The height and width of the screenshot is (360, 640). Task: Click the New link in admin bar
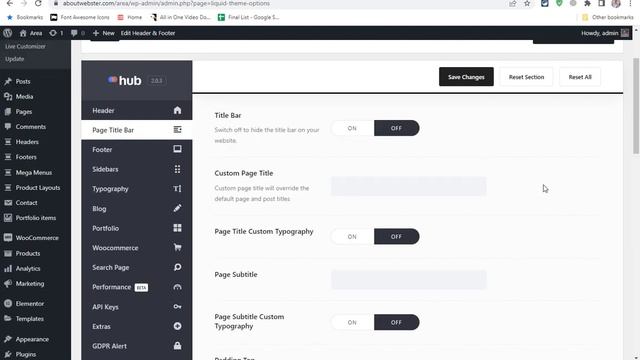pyautogui.click(x=104, y=33)
